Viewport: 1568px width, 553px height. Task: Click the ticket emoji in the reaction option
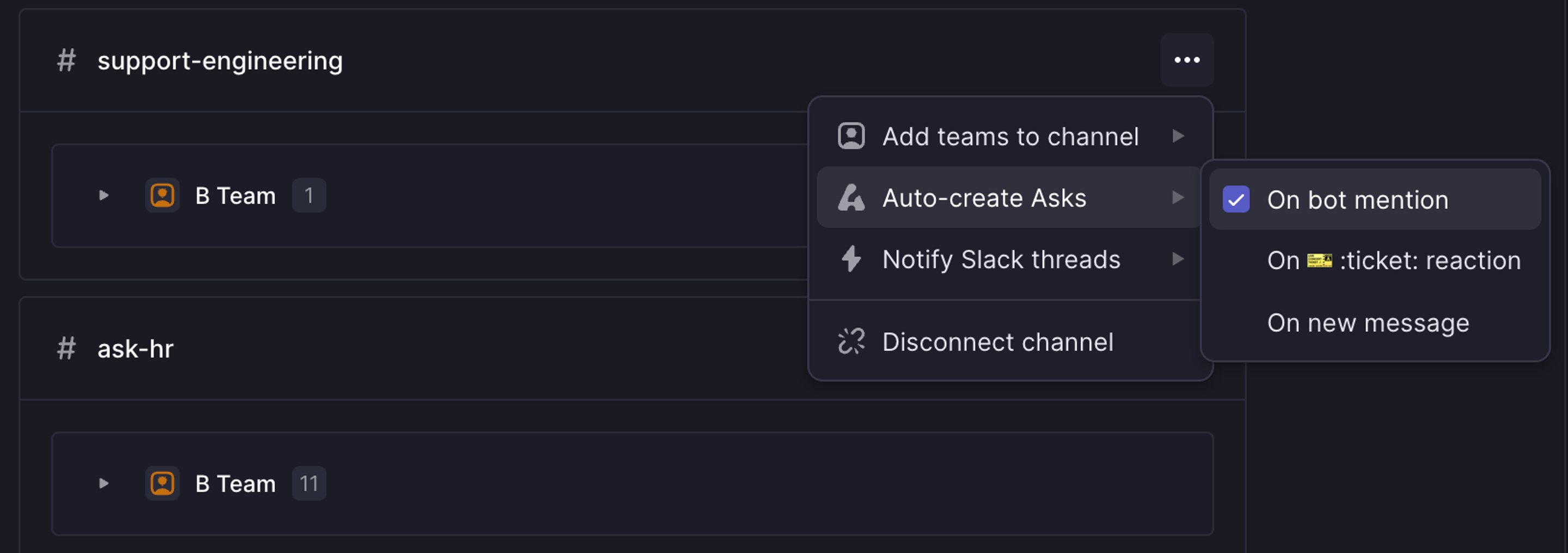1320,260
